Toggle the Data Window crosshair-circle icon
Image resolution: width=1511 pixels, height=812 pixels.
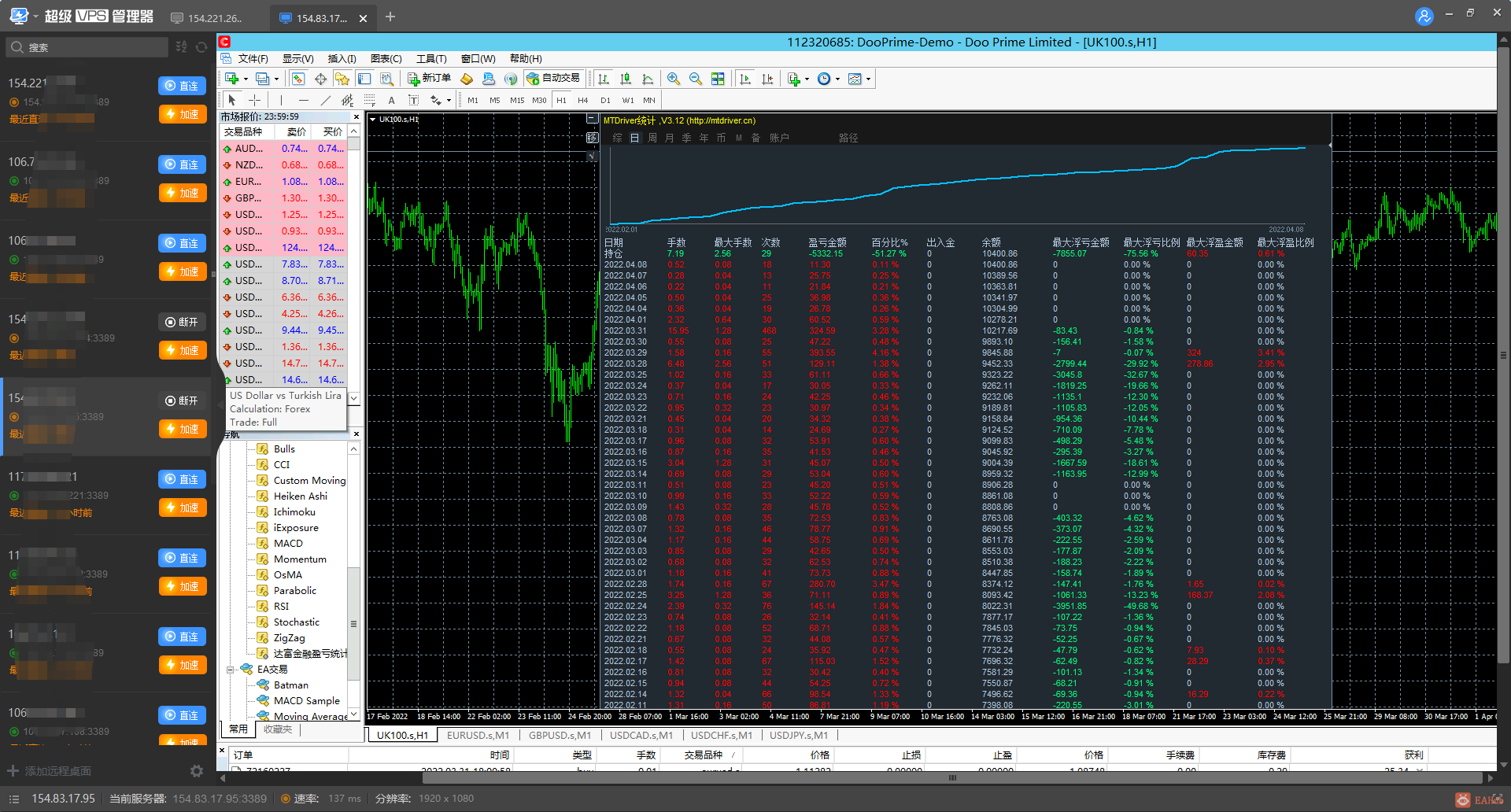coord(320,79)
